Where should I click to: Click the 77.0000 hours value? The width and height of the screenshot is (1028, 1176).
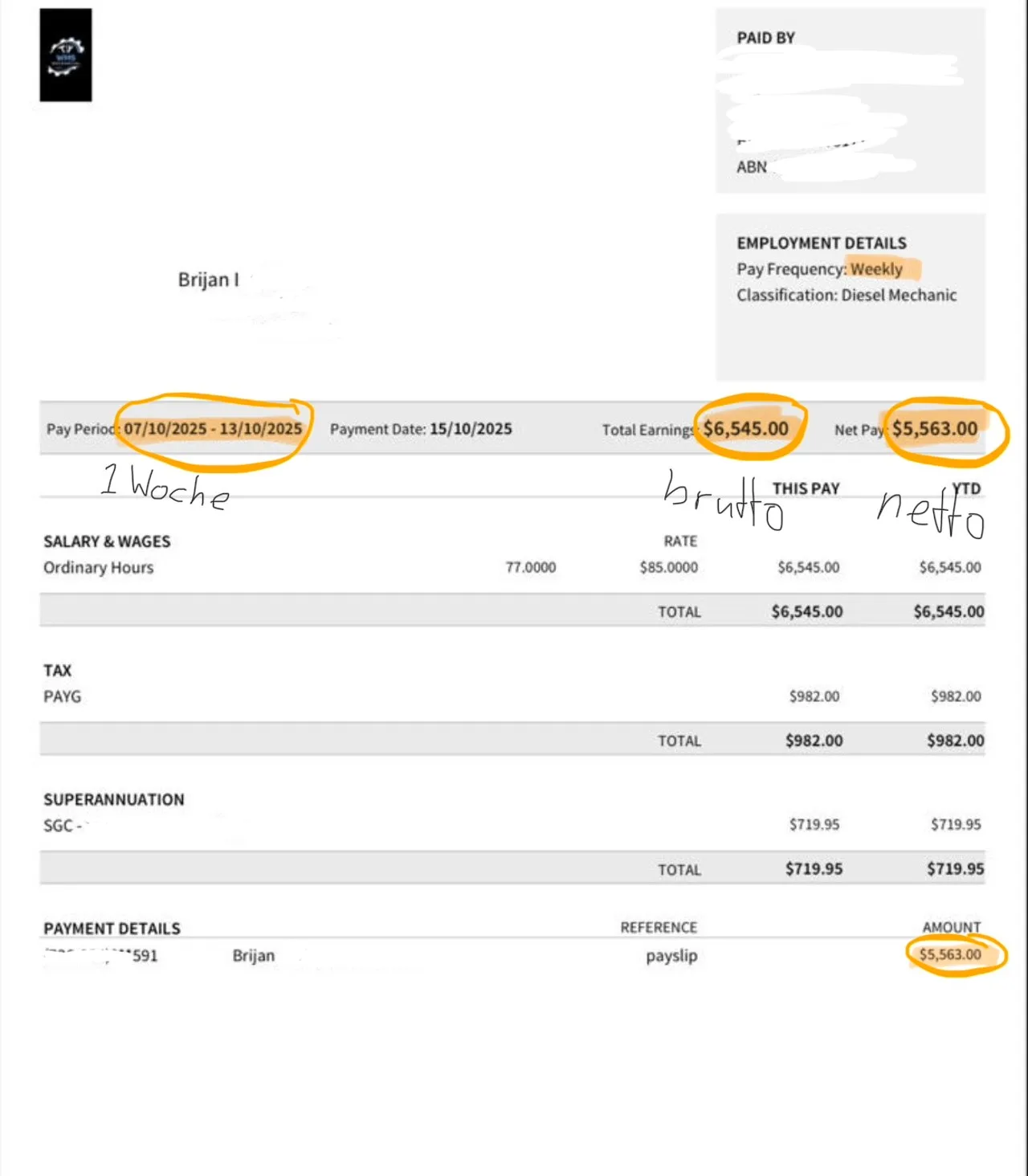[x=531, y=567]
